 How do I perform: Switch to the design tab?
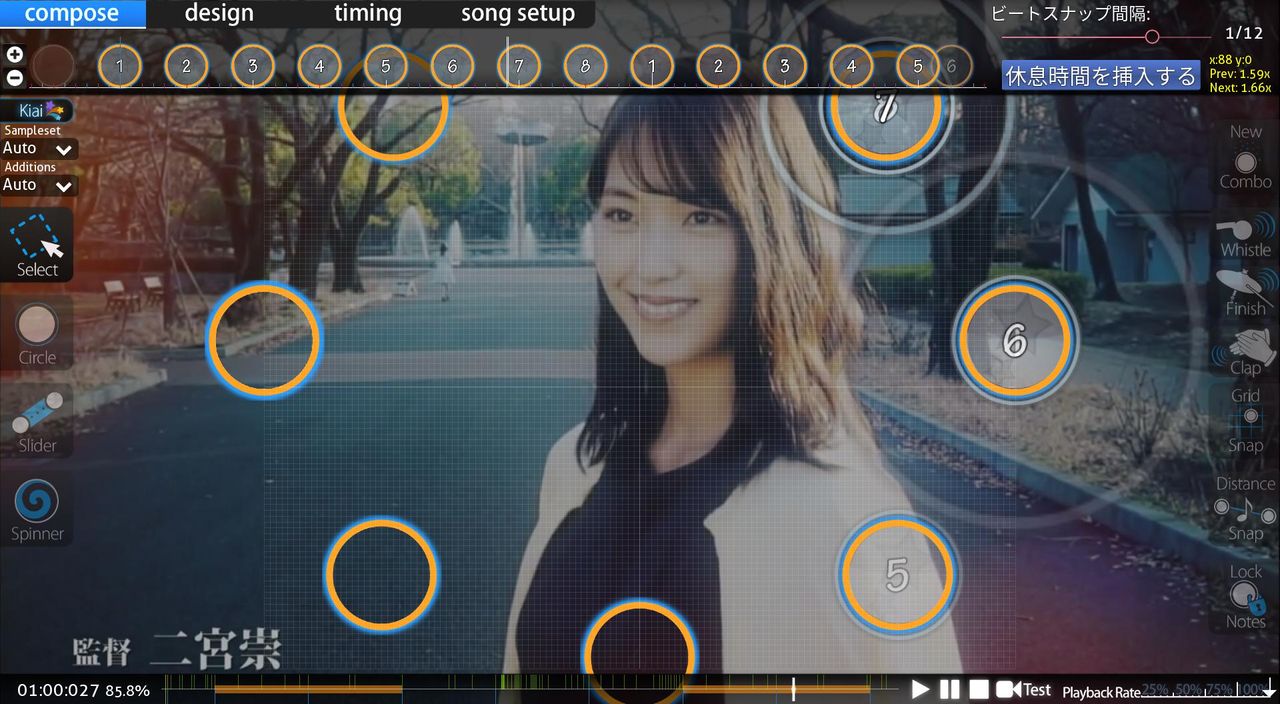[219, 14]
